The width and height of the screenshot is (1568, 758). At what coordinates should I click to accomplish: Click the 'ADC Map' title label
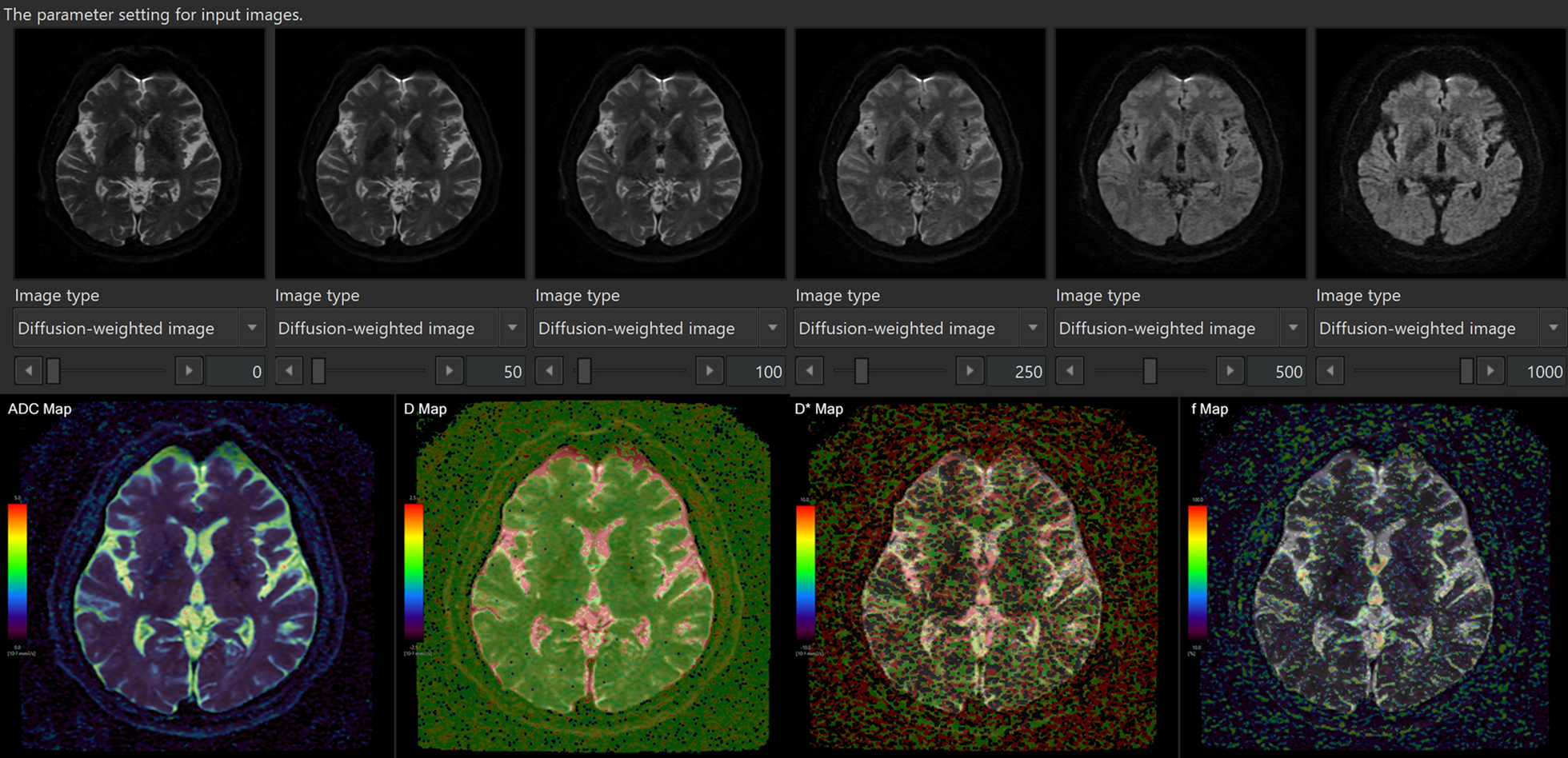[39, 409]
